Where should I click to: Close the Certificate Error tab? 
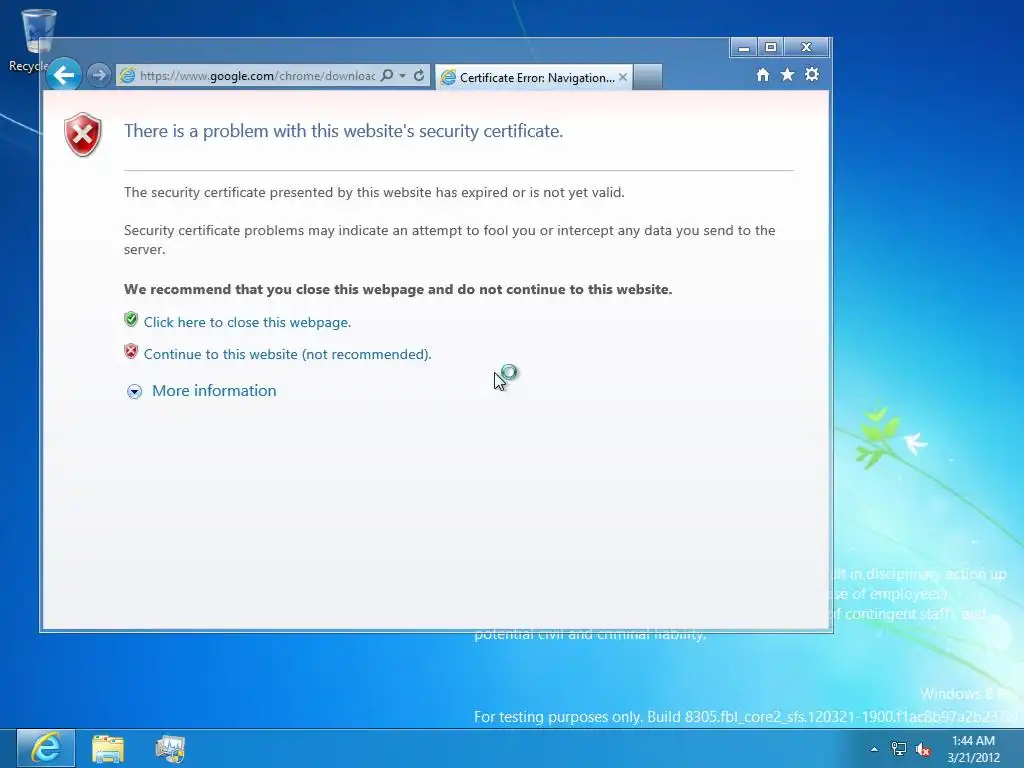[x=623, y=77]
